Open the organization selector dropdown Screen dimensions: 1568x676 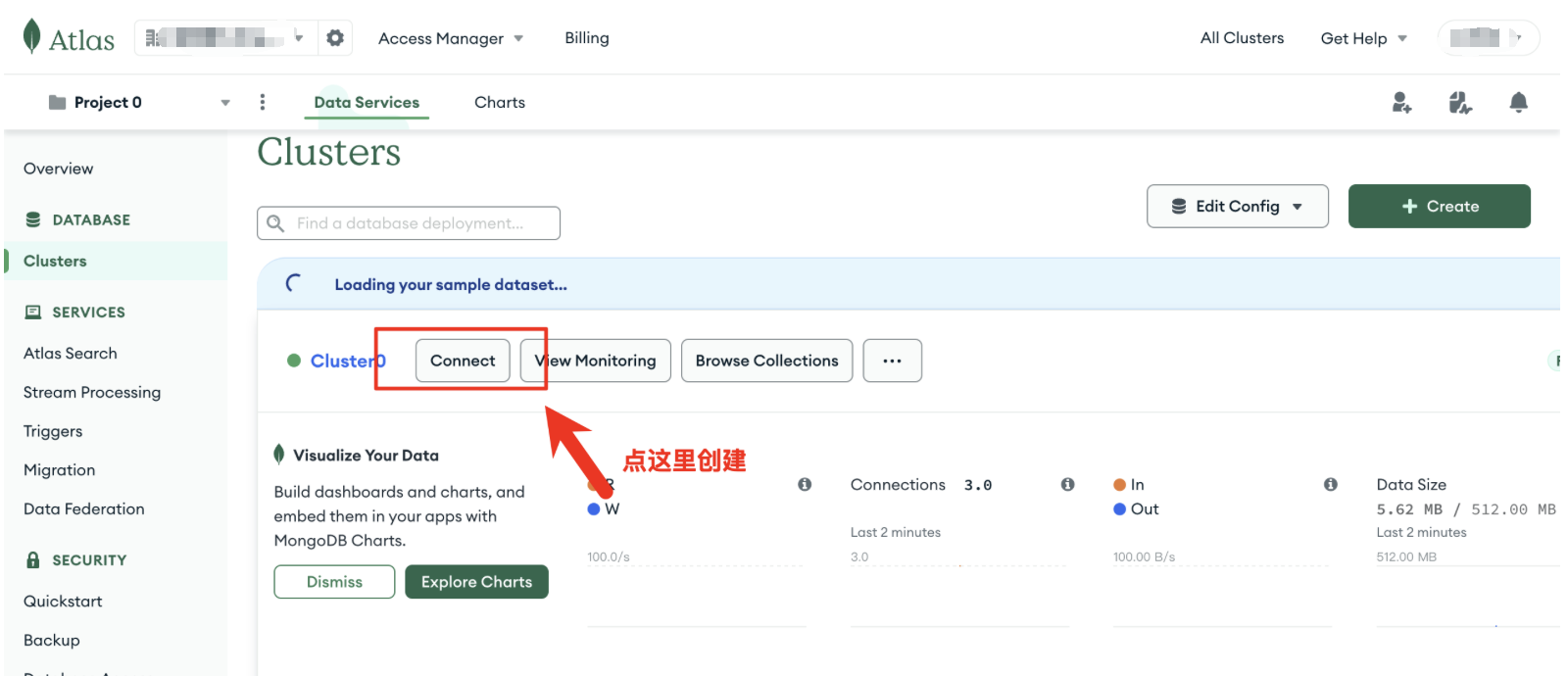[225, 38]
